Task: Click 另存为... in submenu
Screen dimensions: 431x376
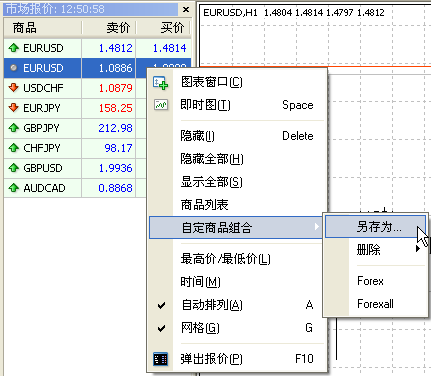Action: (376, 227)
